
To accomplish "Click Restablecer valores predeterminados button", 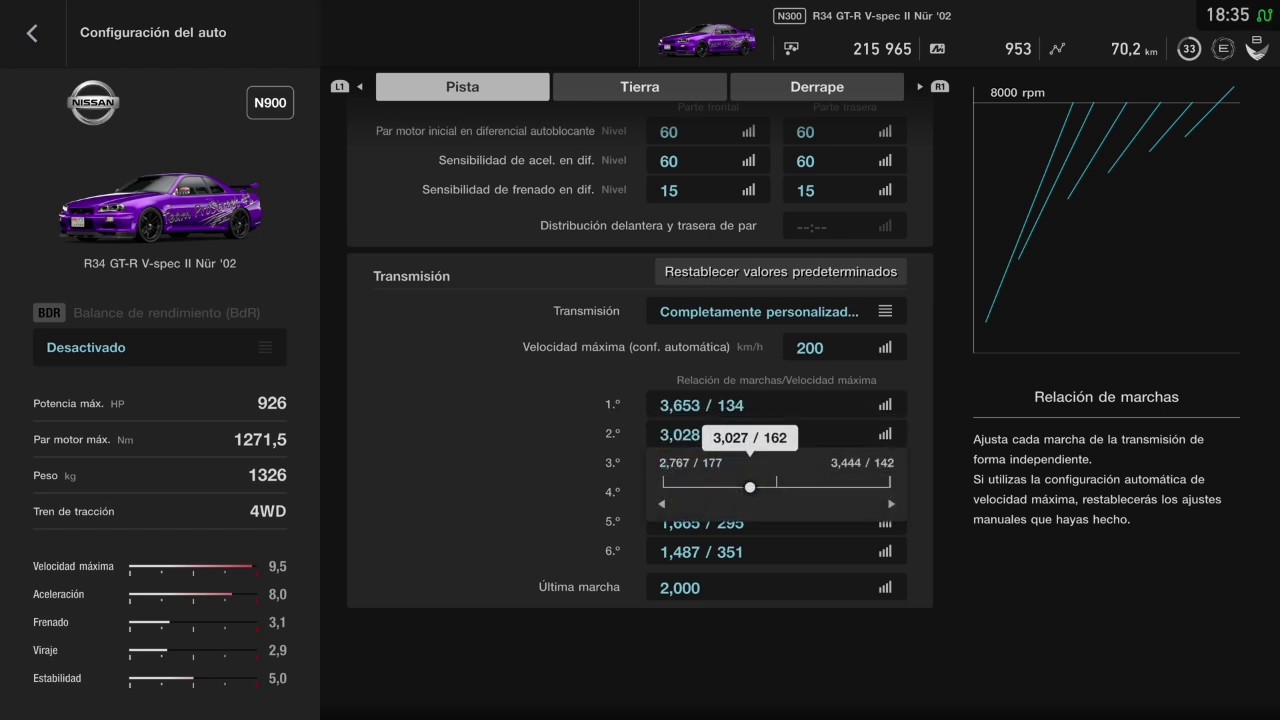I will pyautogui.click(x=781, y=272).
